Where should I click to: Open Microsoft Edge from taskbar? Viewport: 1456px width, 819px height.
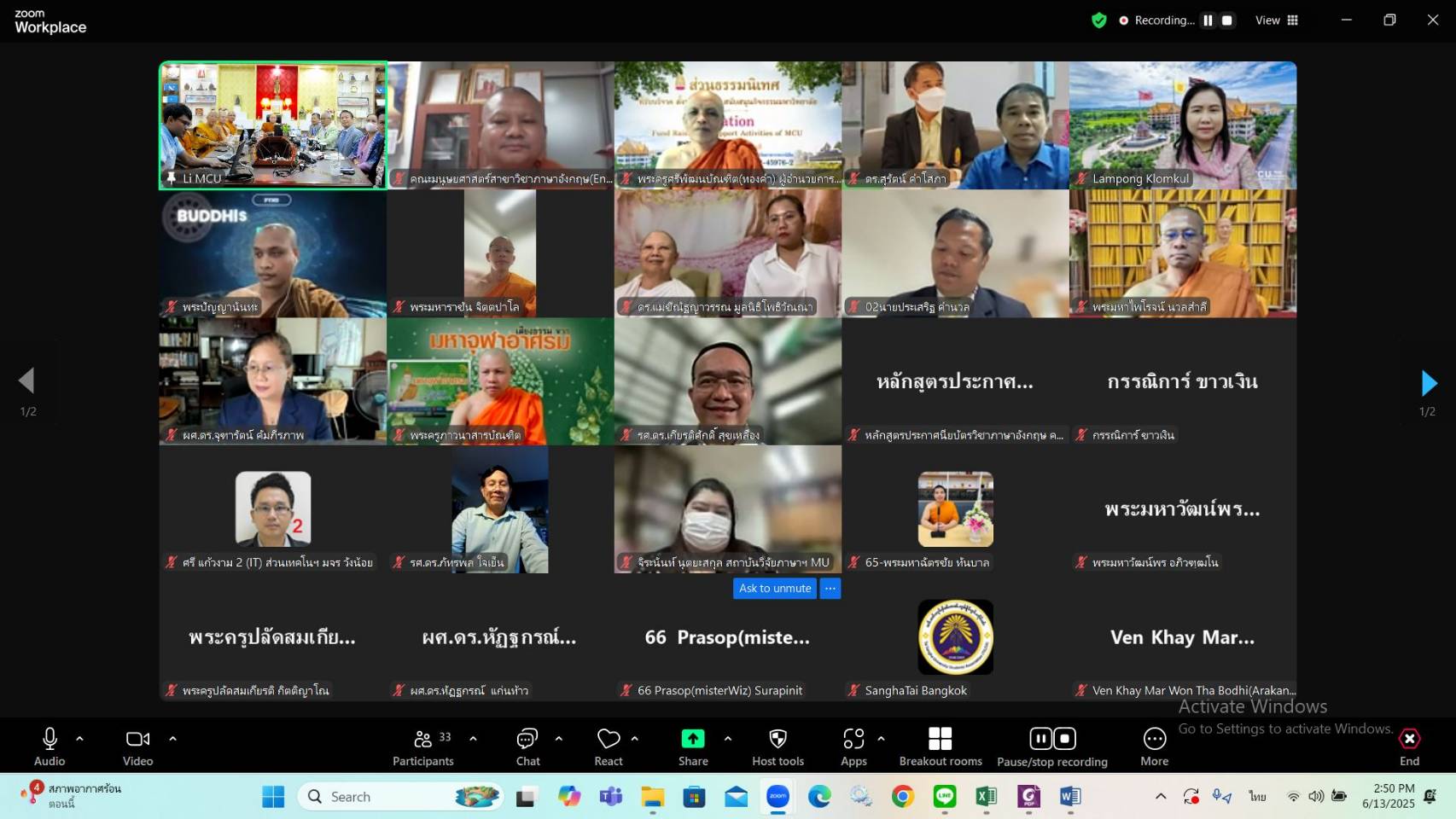[x=820, y=797]
